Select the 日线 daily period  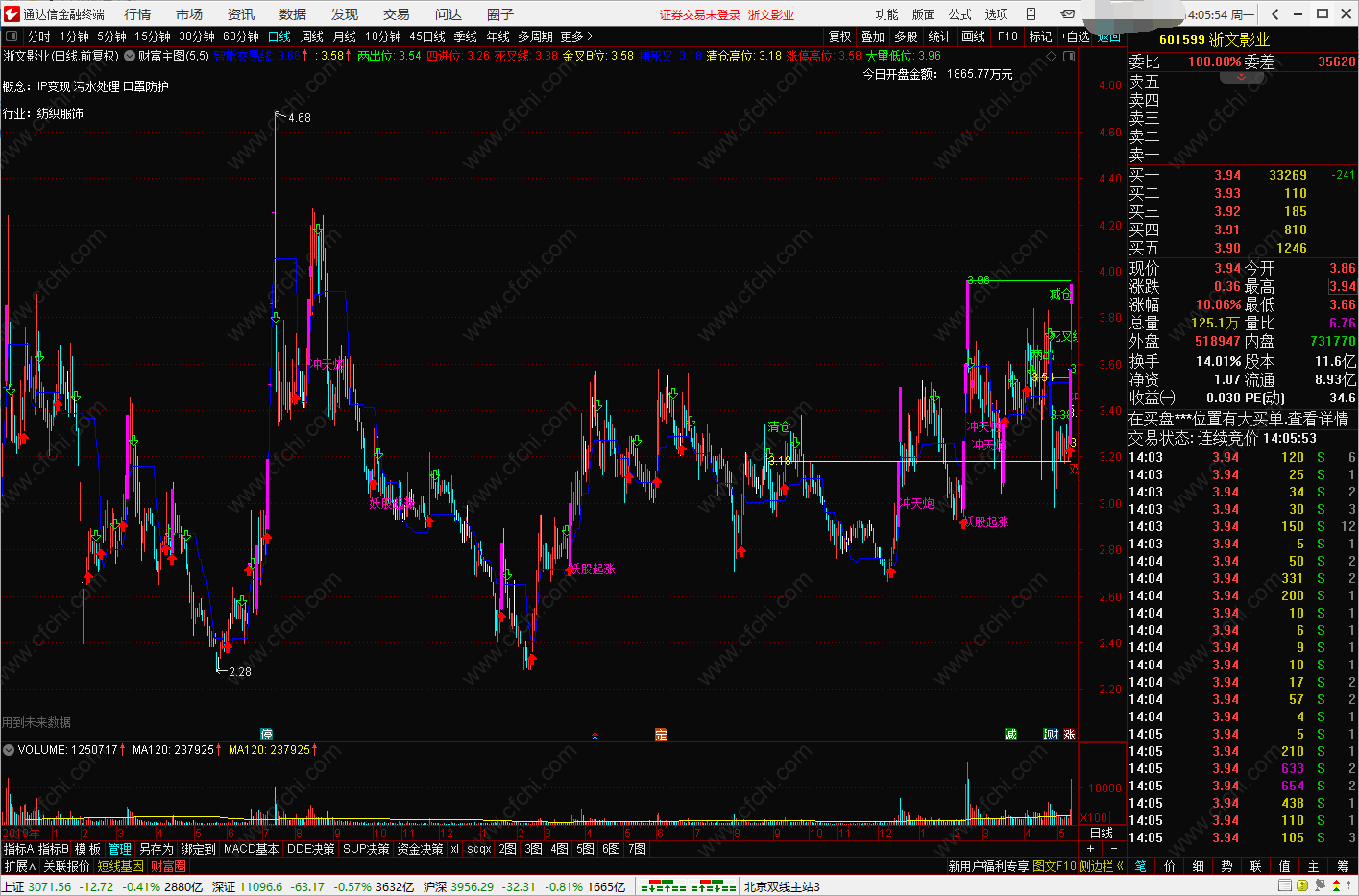(x=279, y=36)
